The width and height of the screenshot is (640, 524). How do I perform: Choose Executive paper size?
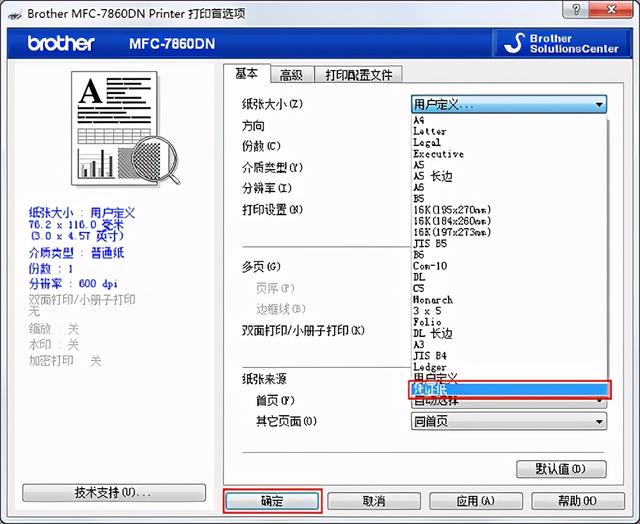click(x=438, y=154)
